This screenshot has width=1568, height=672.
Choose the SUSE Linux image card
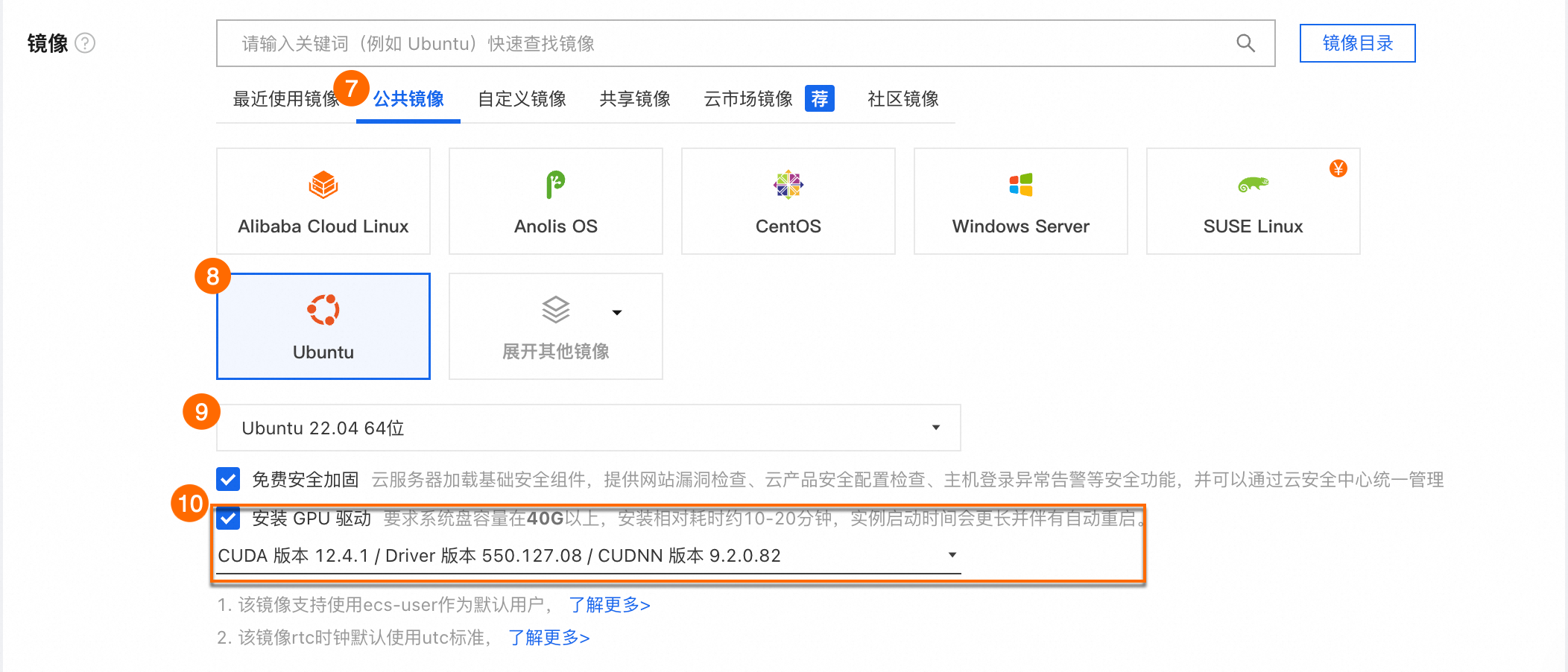pyautogui.click(x=1254, y=201)
